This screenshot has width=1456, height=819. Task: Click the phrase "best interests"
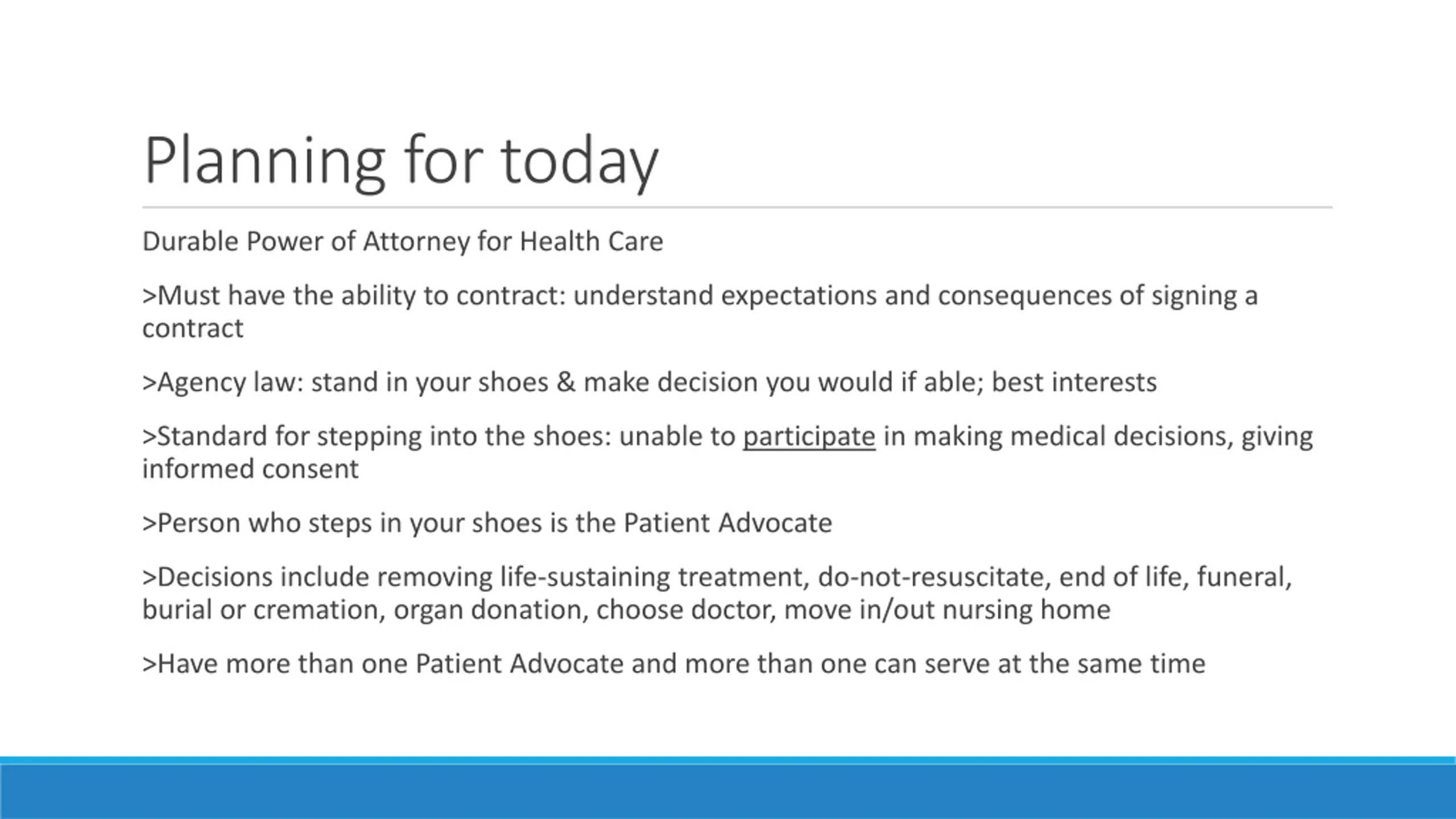click(1074, 382)
